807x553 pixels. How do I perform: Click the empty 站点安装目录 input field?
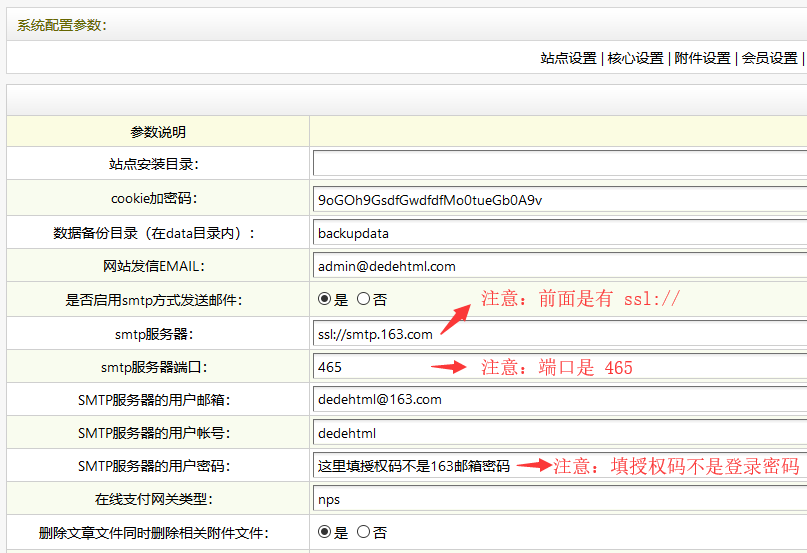pyautogui.click(x=558, y=163)
